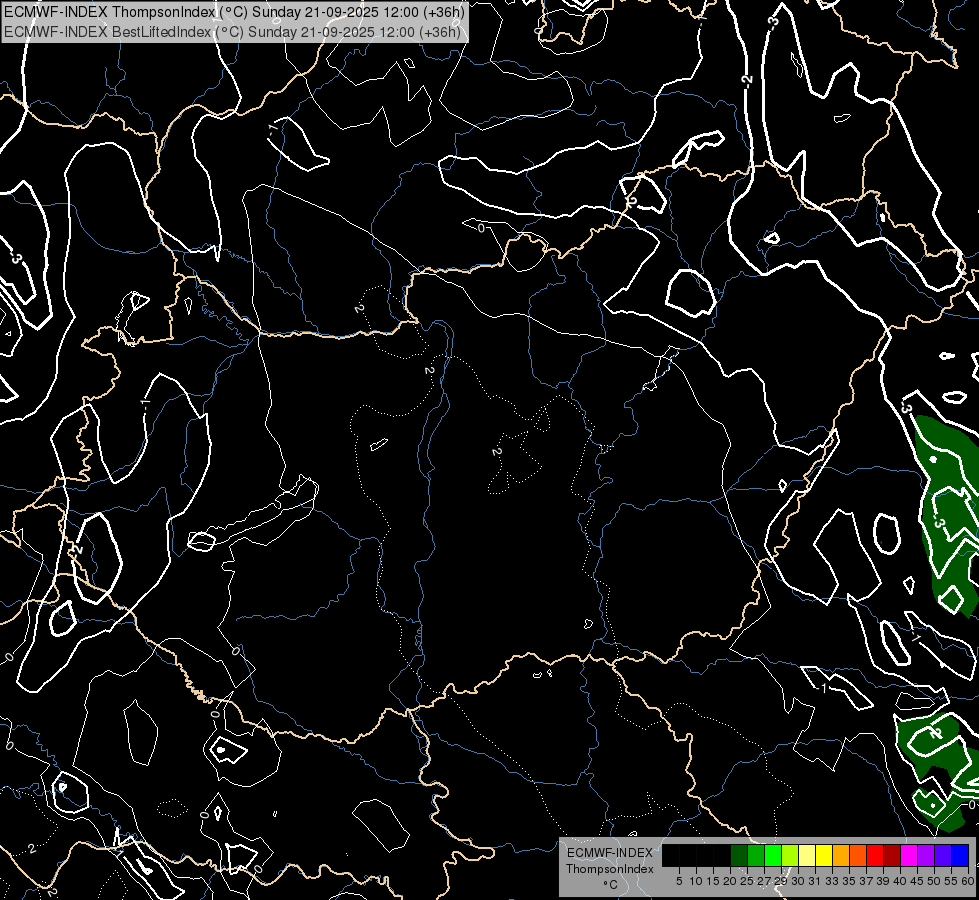
Task: Click the BestLiftedIndex title line at top
Action: 232,31
